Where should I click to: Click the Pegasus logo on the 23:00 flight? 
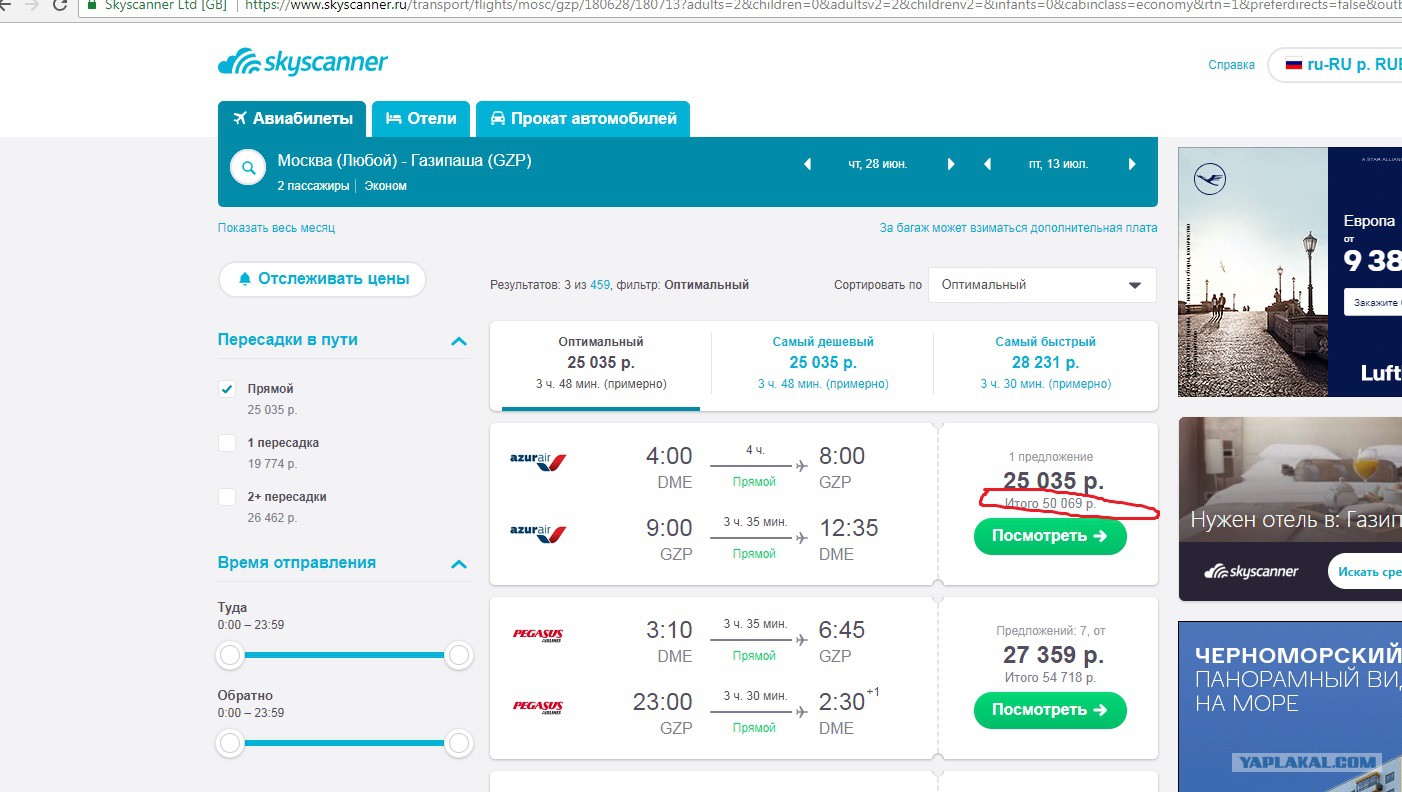[538, 706]
